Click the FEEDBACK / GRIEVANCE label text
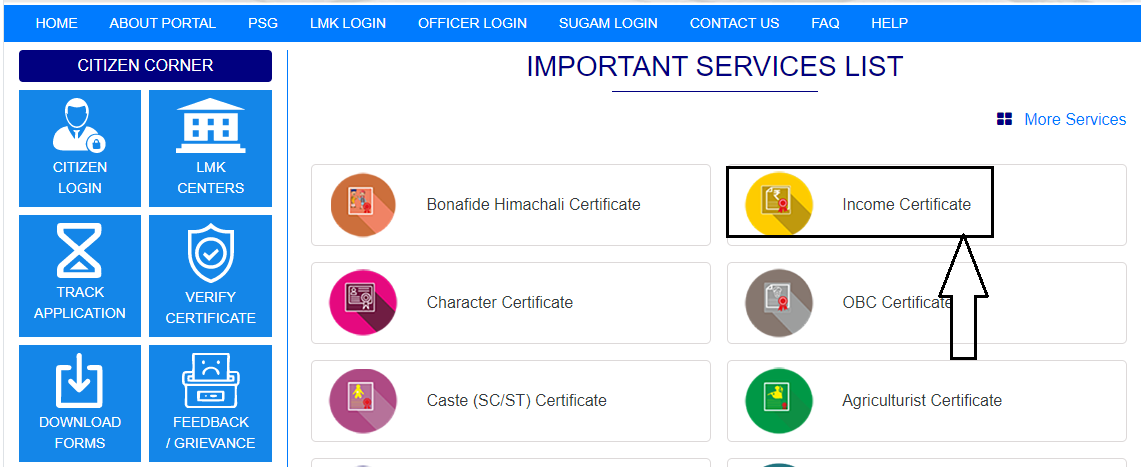Screen dimensions: 1141x467 click(x=210, y=433)
